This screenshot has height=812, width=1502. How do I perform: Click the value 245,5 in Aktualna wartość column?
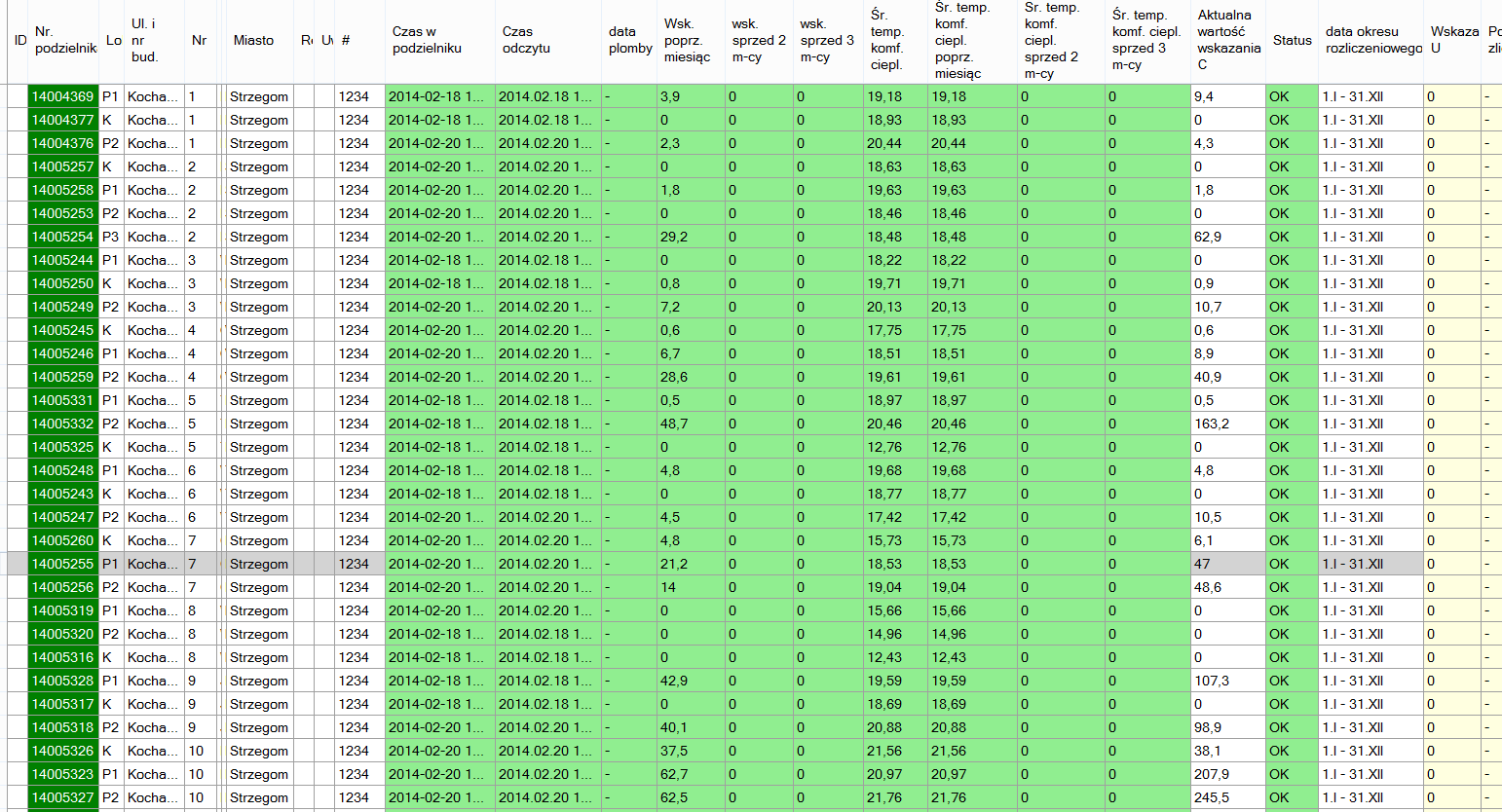1228,797
